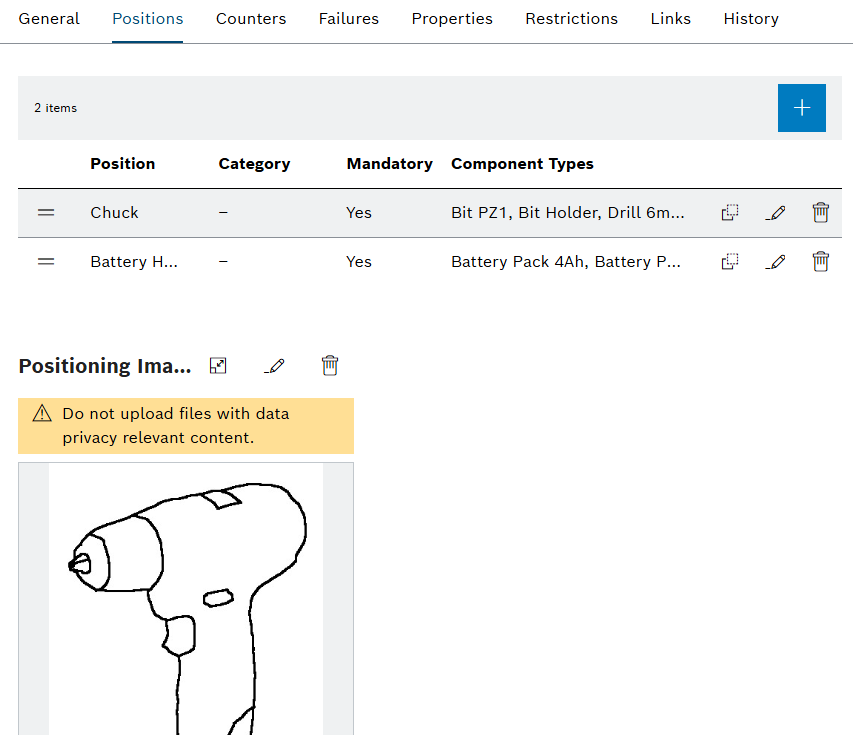Grab the reorder handle of the Chuck row
The height and width of the screenshot is (735, 853).
click(x=46, y=213)
